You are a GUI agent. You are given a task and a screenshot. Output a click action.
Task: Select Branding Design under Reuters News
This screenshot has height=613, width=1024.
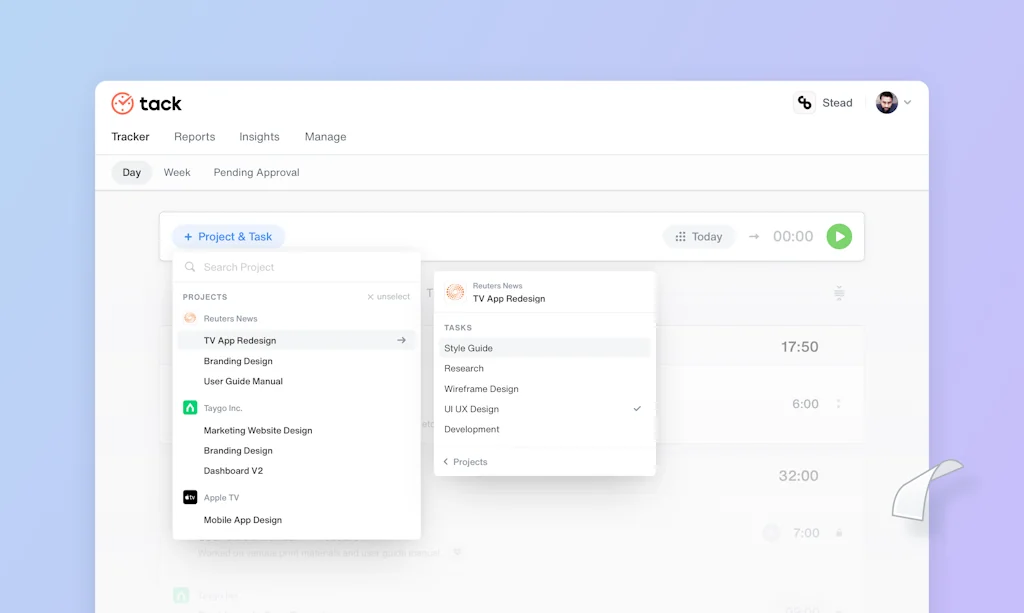click(238, 361)
